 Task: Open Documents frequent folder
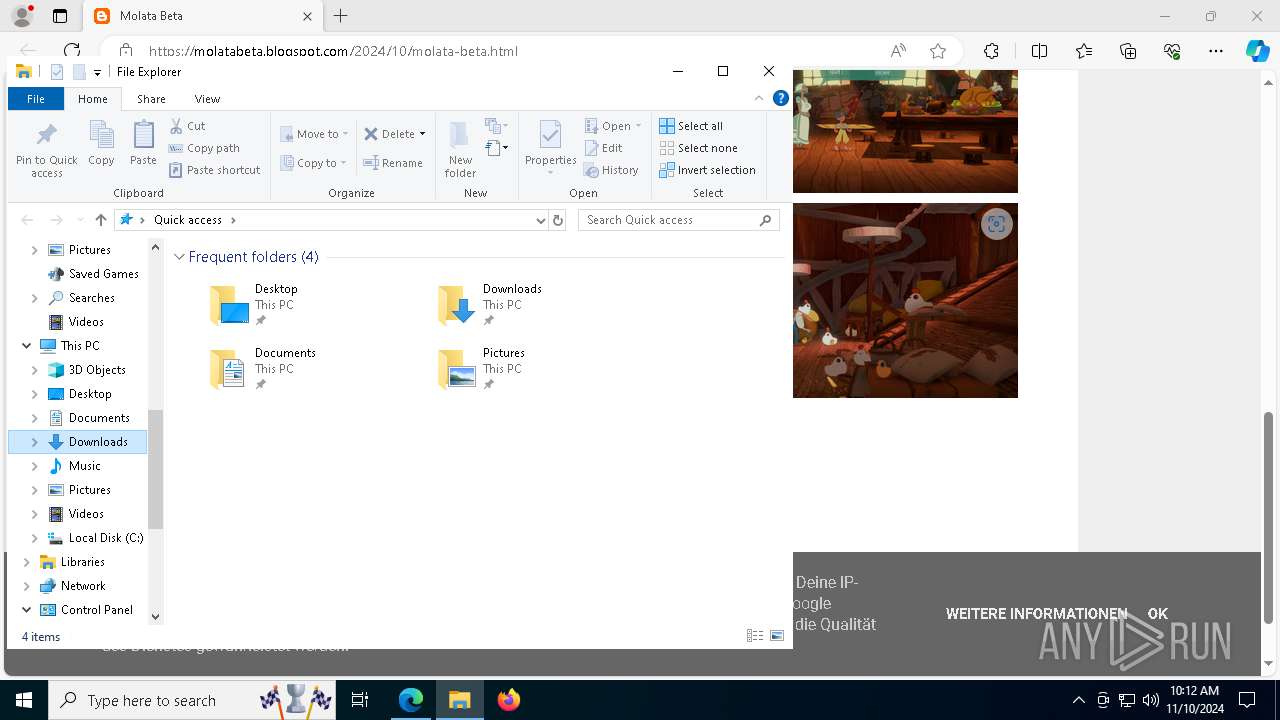263,369
